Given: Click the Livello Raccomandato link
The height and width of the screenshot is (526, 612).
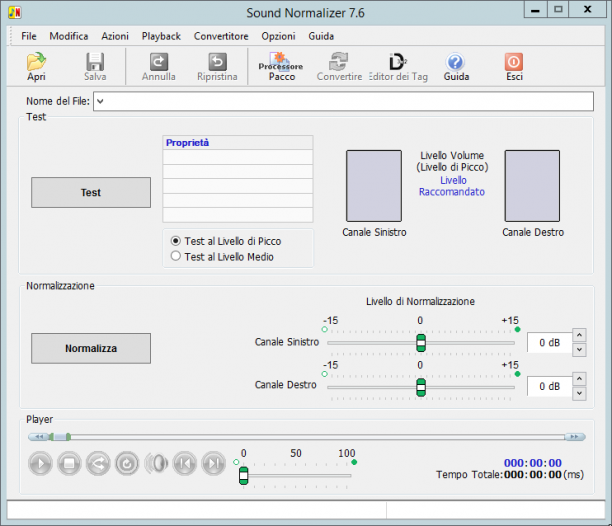Looking at the screenshot, I should 452,186.
